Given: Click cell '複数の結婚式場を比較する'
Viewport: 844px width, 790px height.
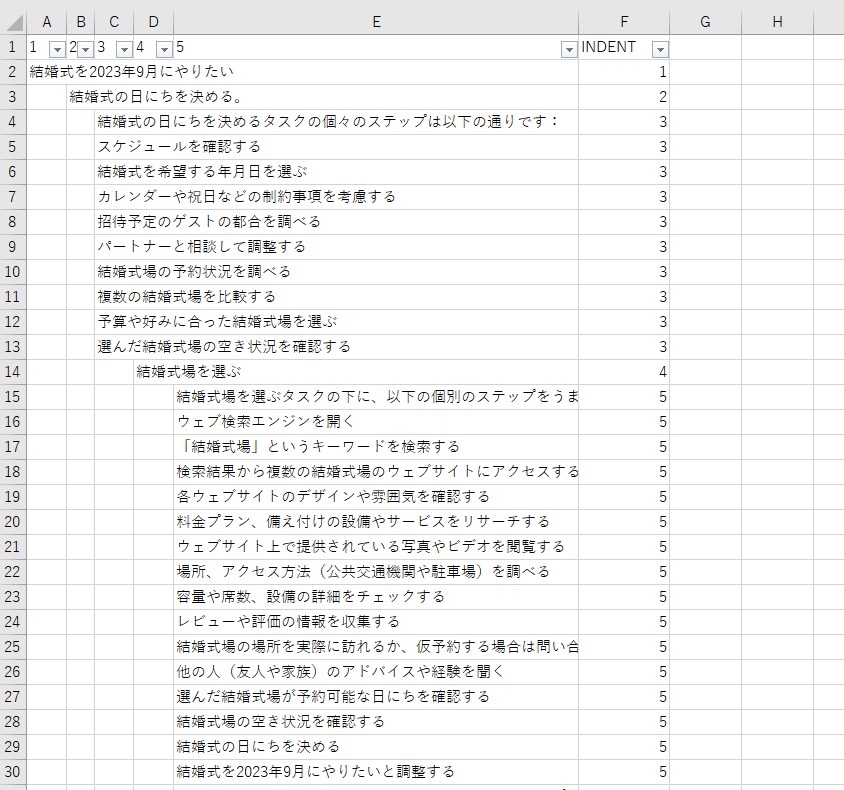Looking at the screenshot, I should (x=186, y=297).
